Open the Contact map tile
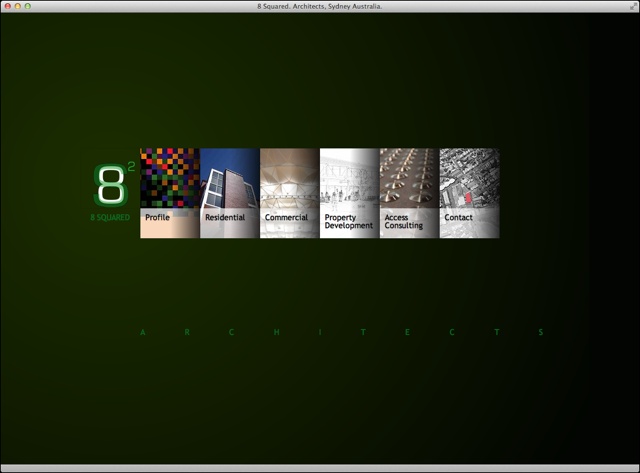 469,193
